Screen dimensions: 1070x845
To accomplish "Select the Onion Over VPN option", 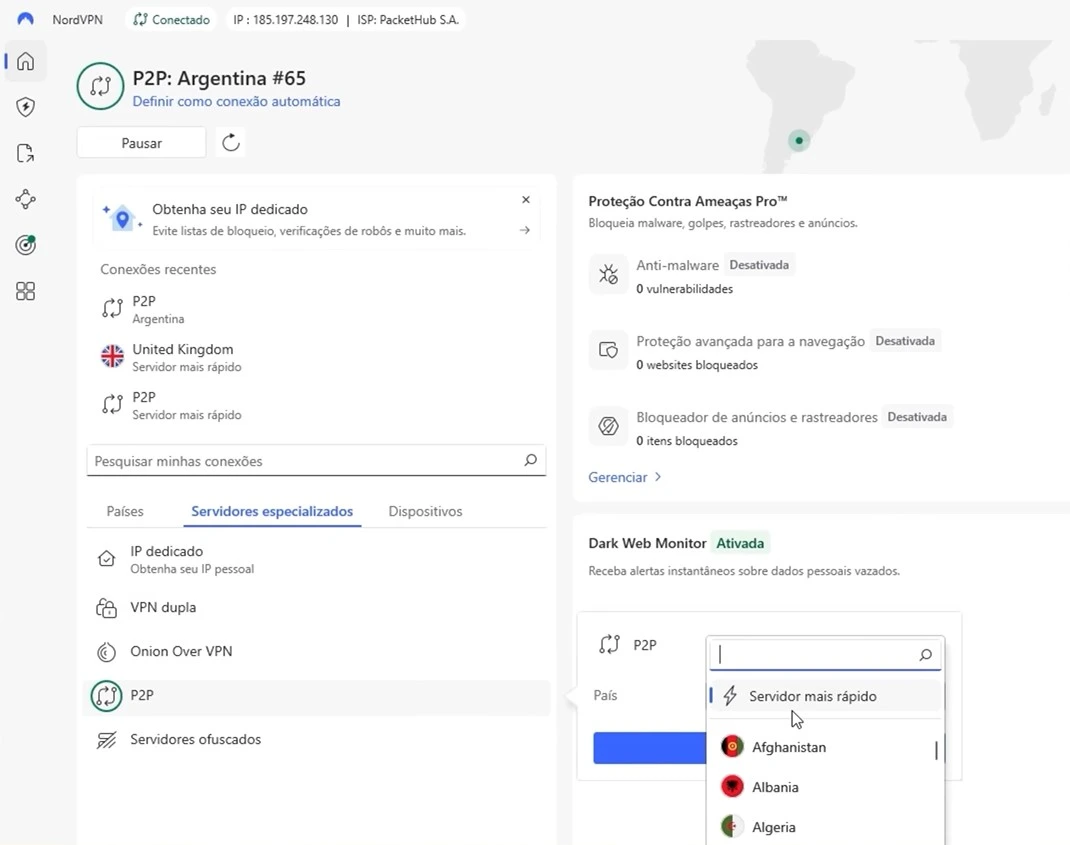I will coord(316,652).
